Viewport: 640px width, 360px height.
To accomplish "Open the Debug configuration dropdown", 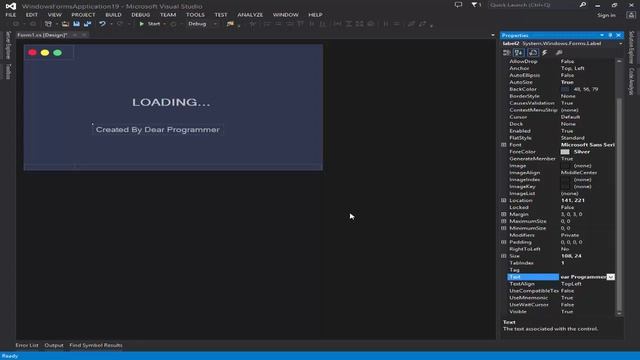I will pos(215,24).
